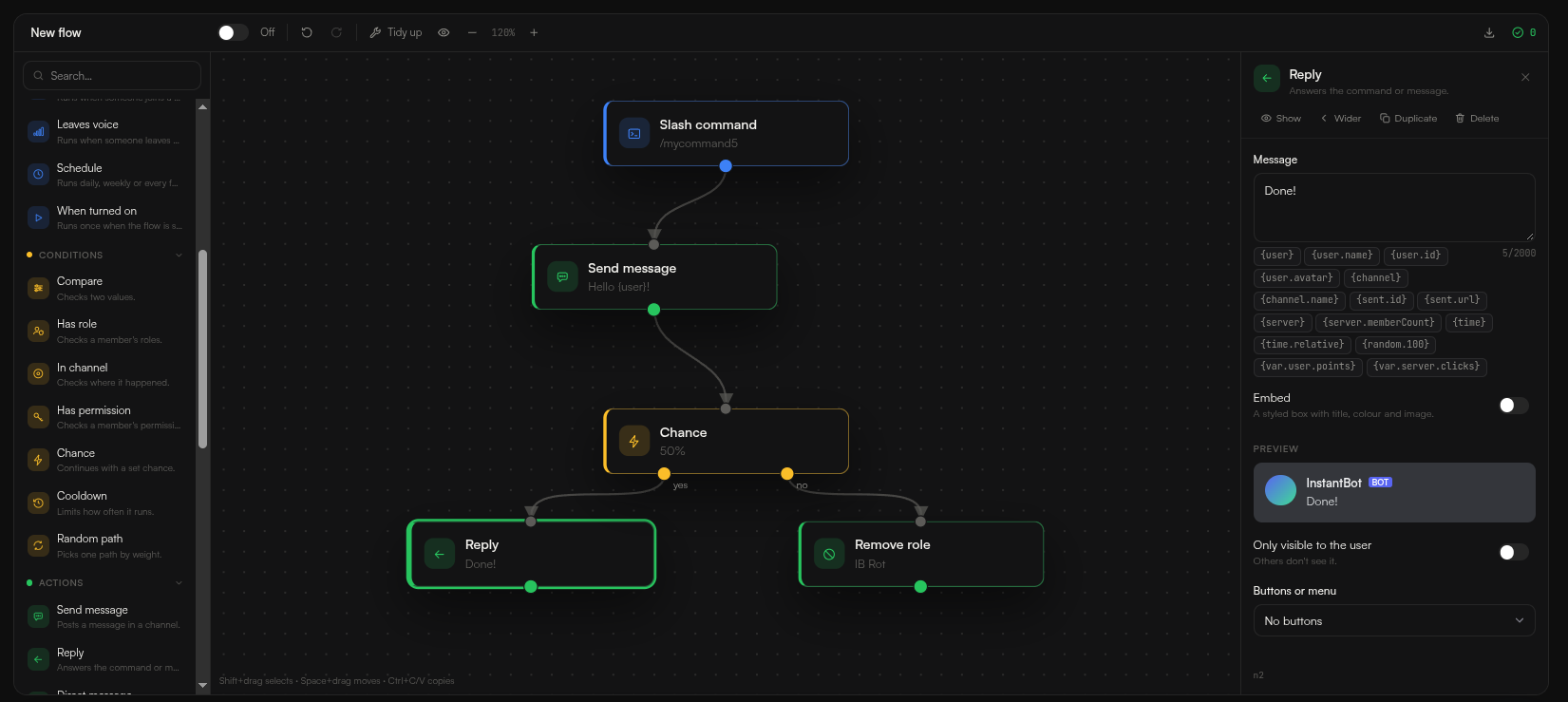Click inside the Message text area

[1394, 207]
